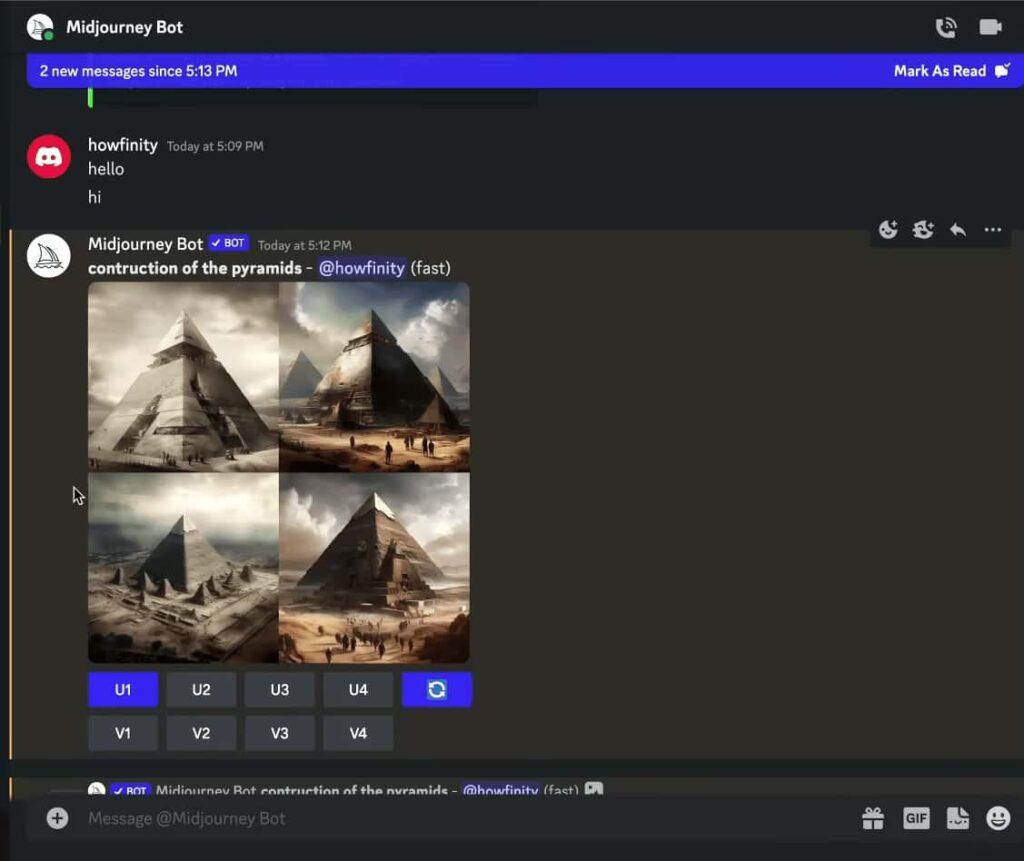
Task: Click the howfinity username
Action: [x=123, y=145]
